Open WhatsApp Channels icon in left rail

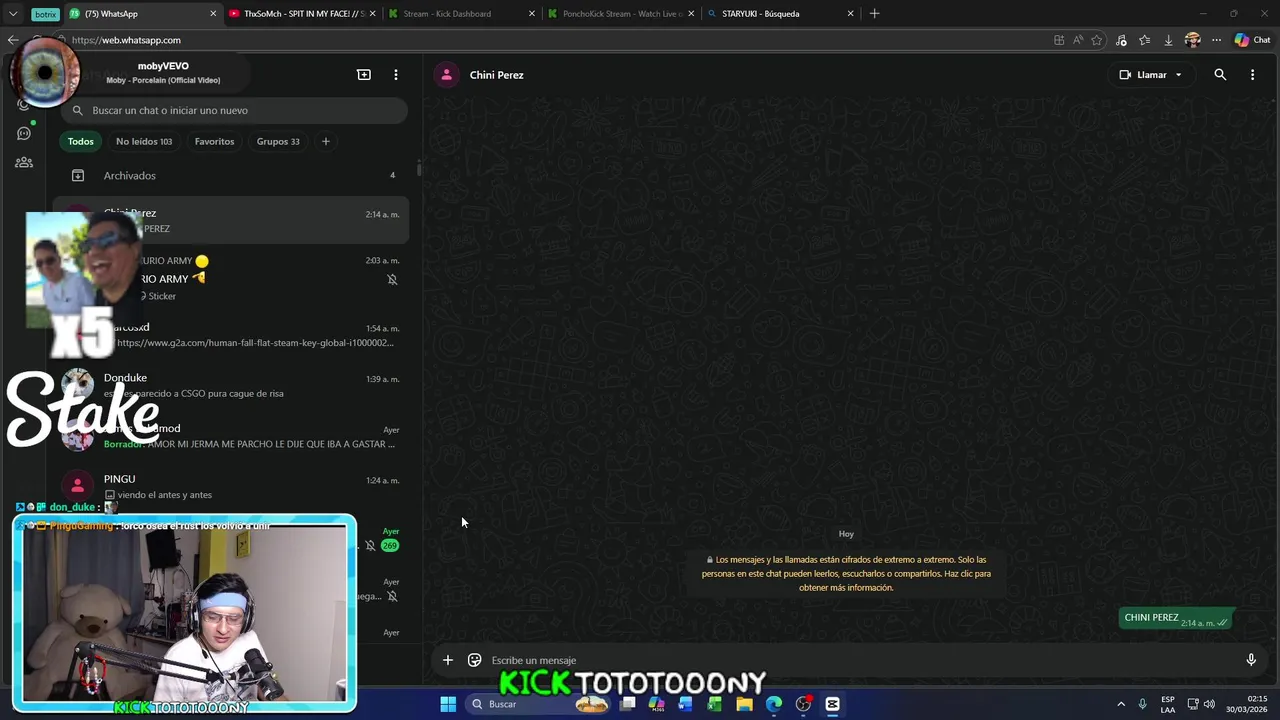pyautogui.click(x=24, y=133)
